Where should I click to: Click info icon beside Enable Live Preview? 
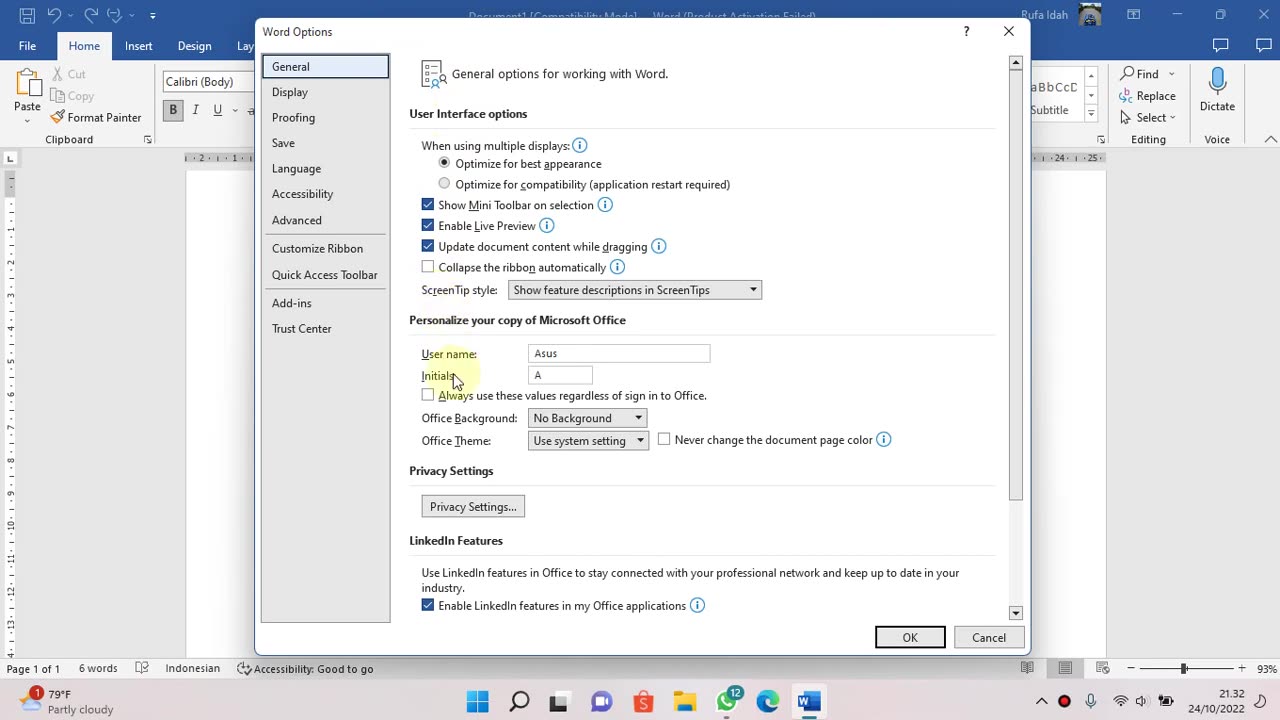click(547, 226)
